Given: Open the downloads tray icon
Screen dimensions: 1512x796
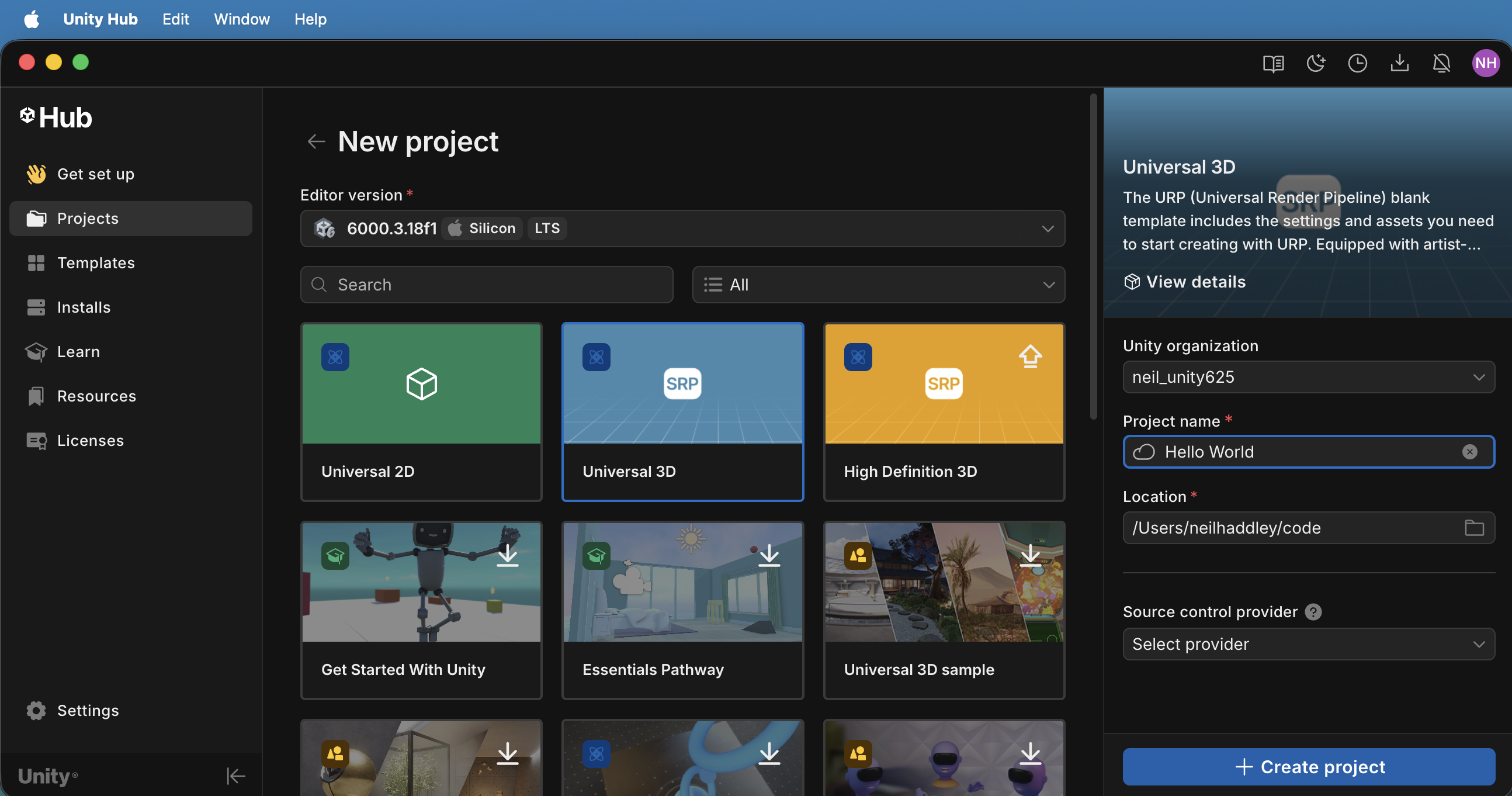Looking at the screenshot, I should click(x=1399, y=63).
